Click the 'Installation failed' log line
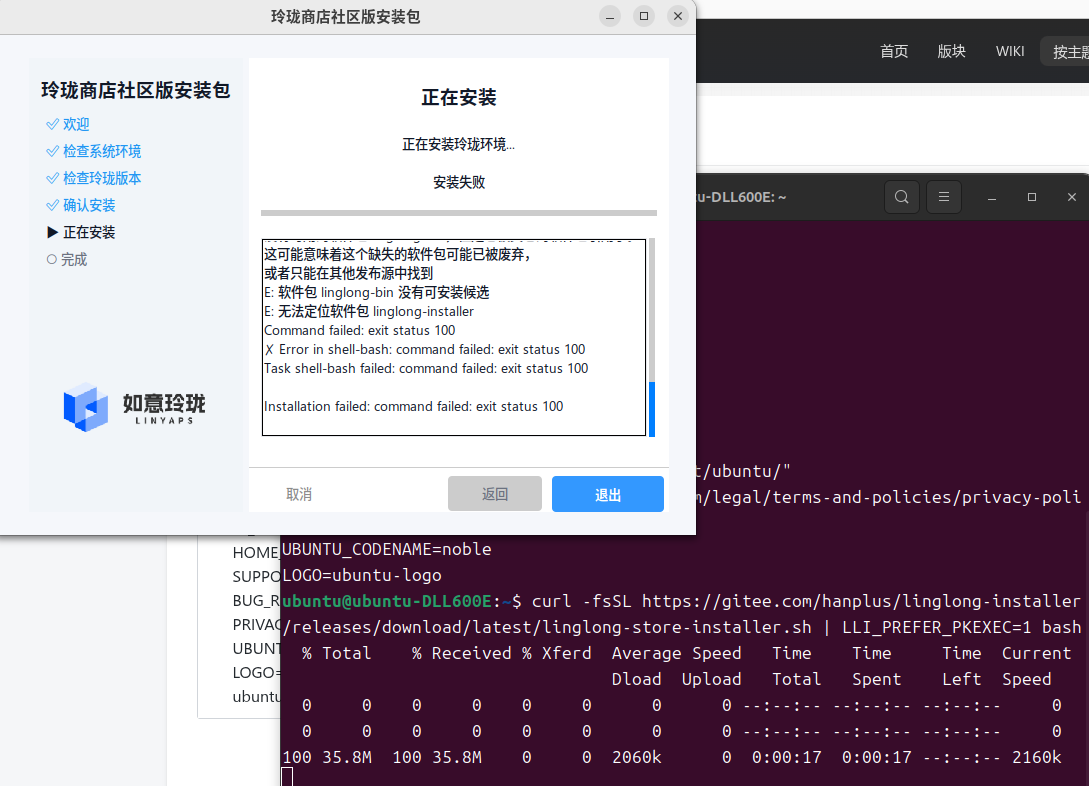Screen dimensions: 1089x786 pyautogui.click(x=413, y=406)
